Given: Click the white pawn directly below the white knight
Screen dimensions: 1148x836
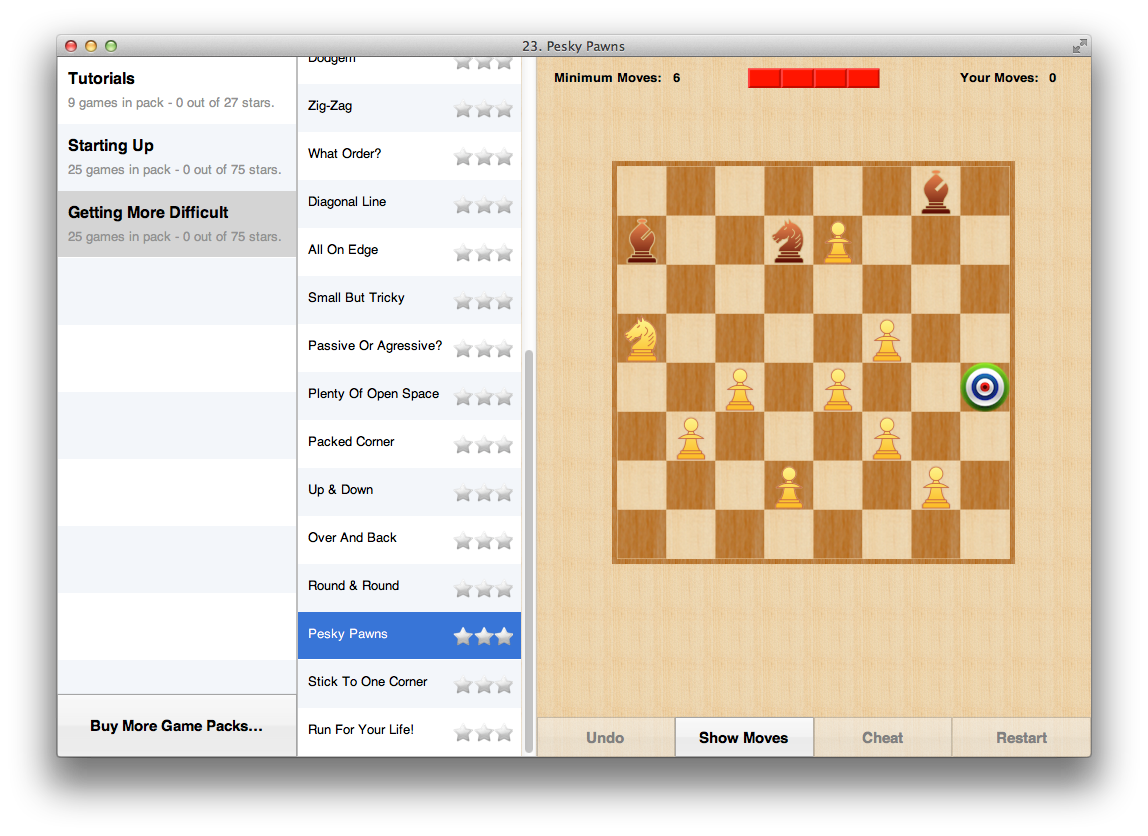Looking at the screenshot, I should (x=690, y=436).
